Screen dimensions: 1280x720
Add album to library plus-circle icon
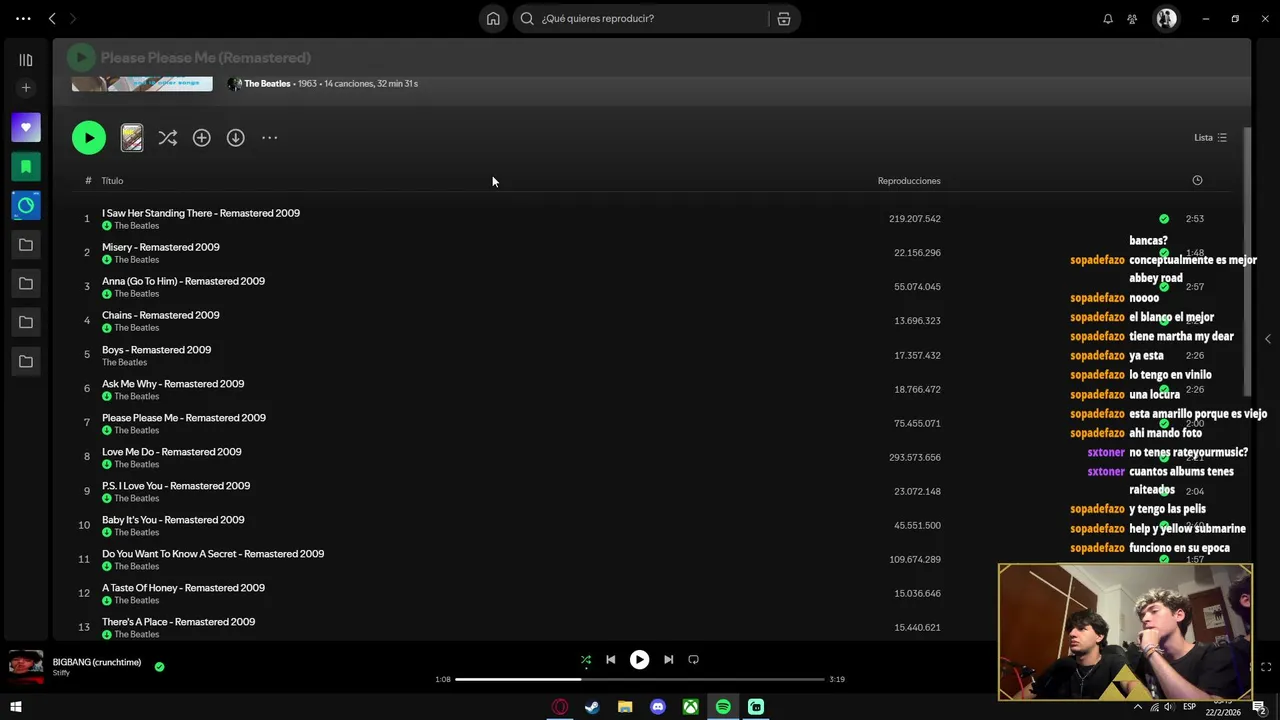(x=202, y=138)
